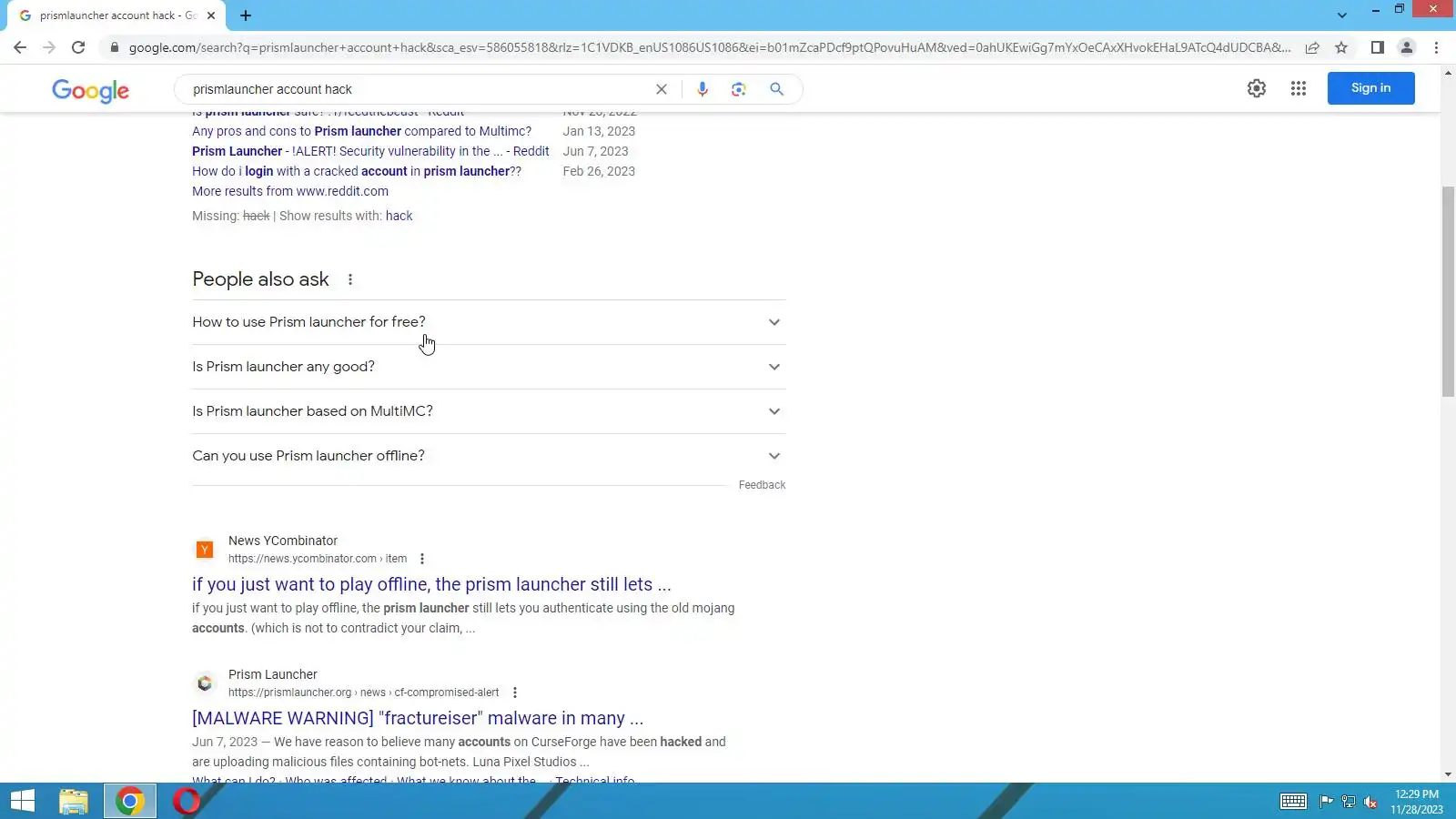The image size is (1456, 819).
Task: Start a voice search with the microphone
Action: [x=703, y=89]
